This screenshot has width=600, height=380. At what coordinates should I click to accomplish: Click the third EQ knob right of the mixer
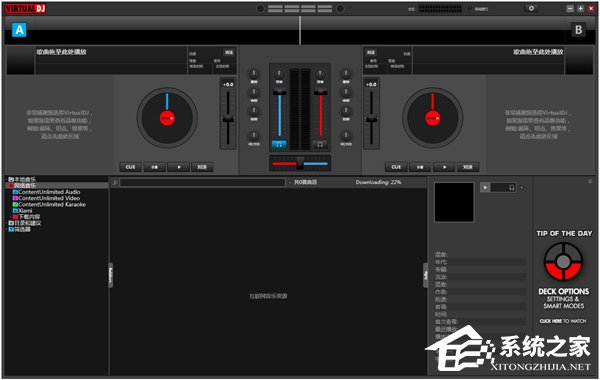click(346, 111)
